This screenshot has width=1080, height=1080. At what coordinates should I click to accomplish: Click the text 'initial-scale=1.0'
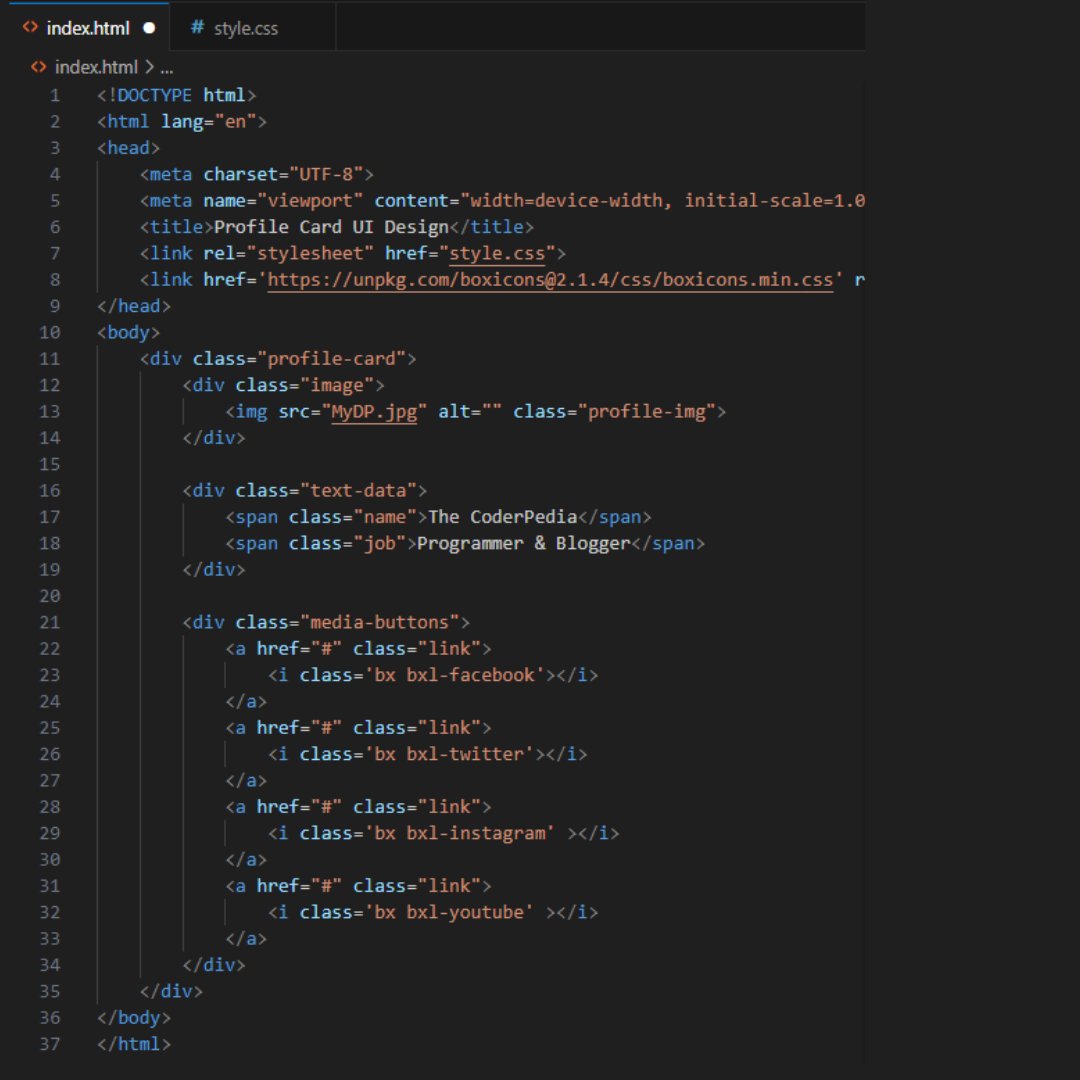(x=774, y=200)
